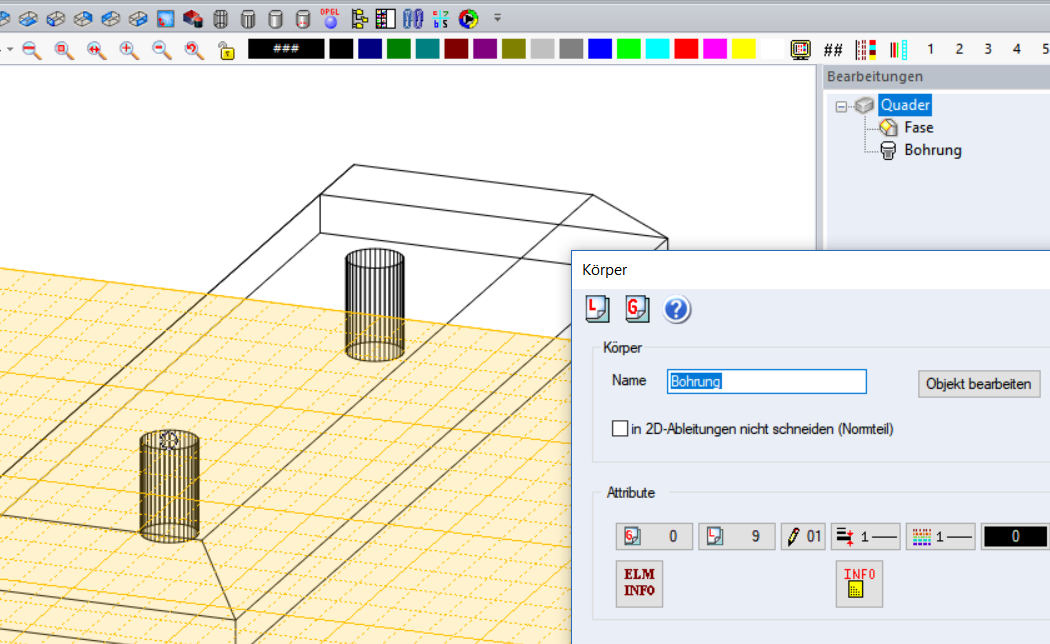Pick the cyan color swatch
The image size is (1050, 644).
pyautogui.click(x=658, y=49)
